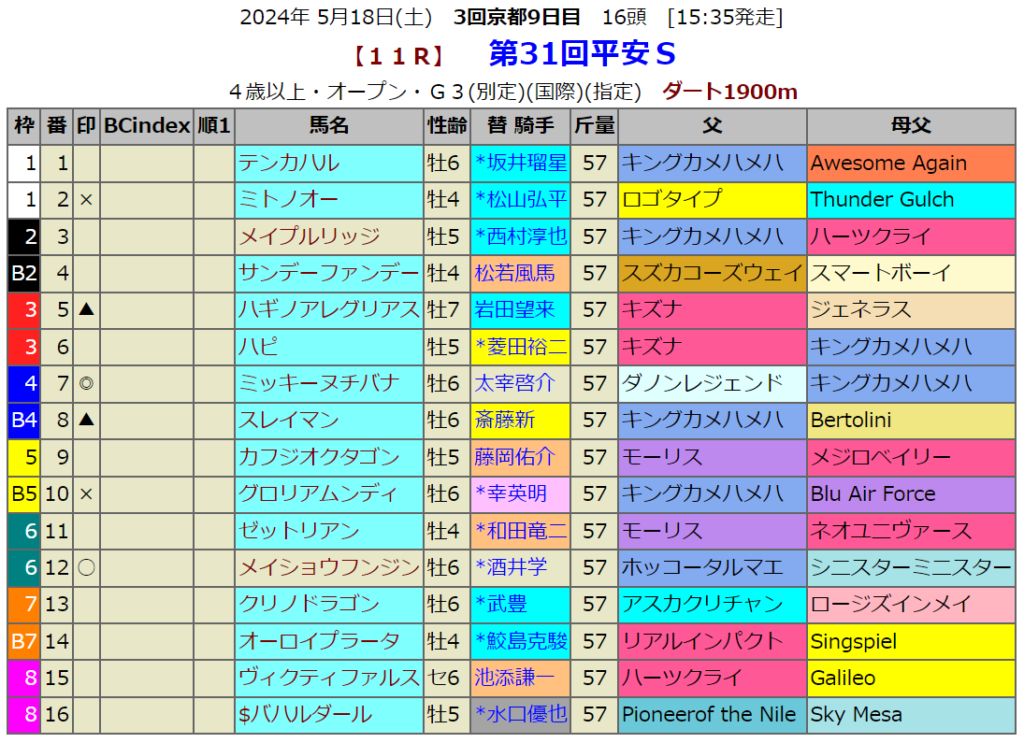
Task: Click orange frame 7 cell for クリノドラゴン
Action: pos(25,604)
